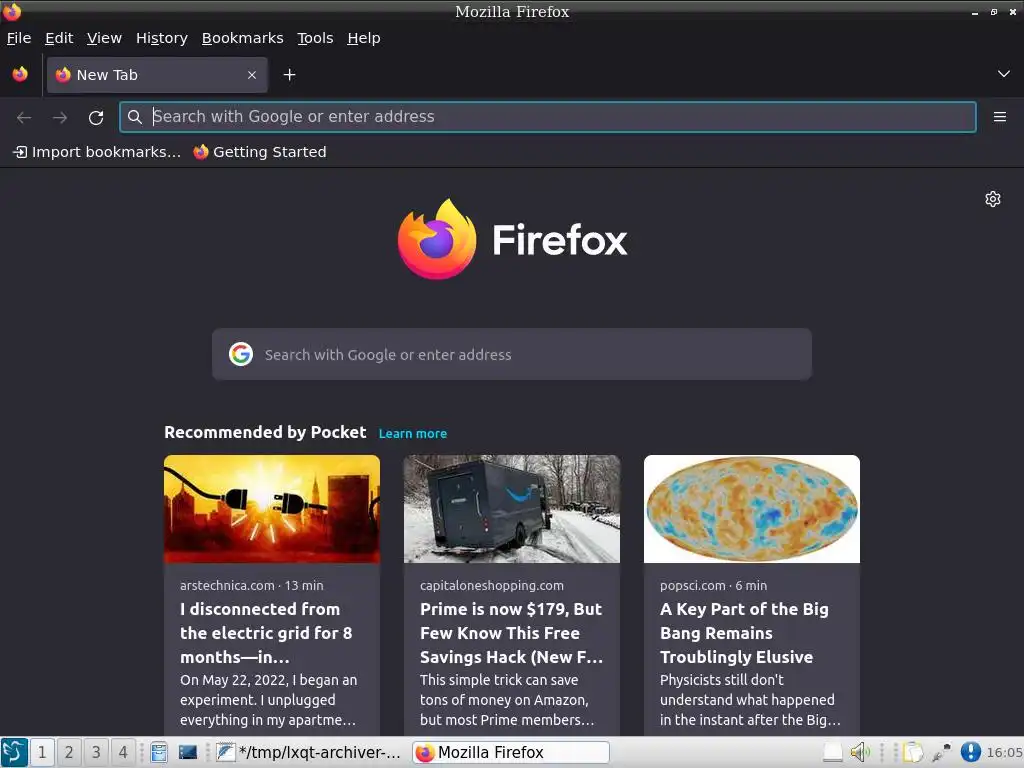
Task: Launch the terminal from taskbar
Action: [188, 752]
